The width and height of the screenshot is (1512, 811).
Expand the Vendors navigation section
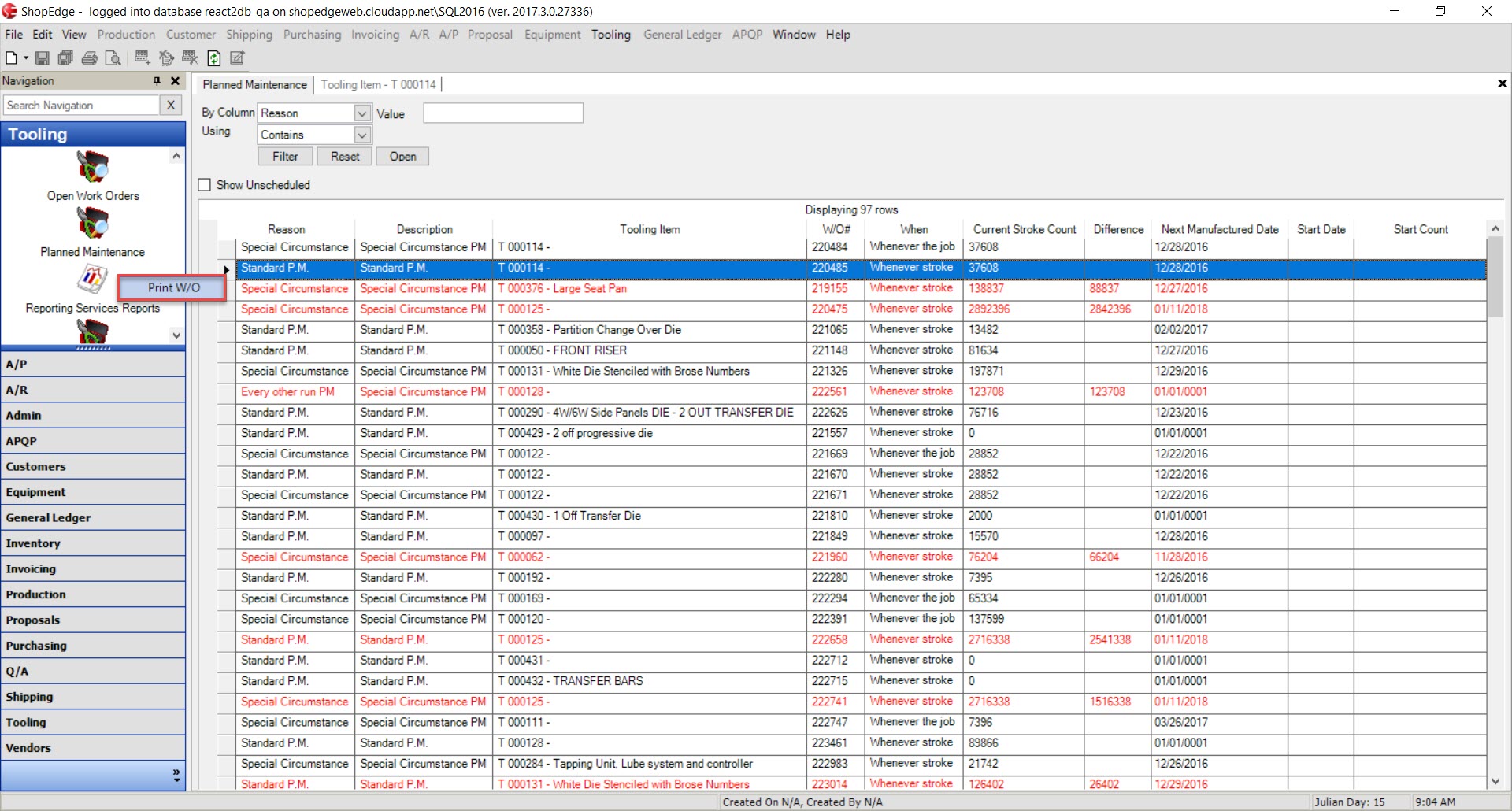tap(93, 748)
